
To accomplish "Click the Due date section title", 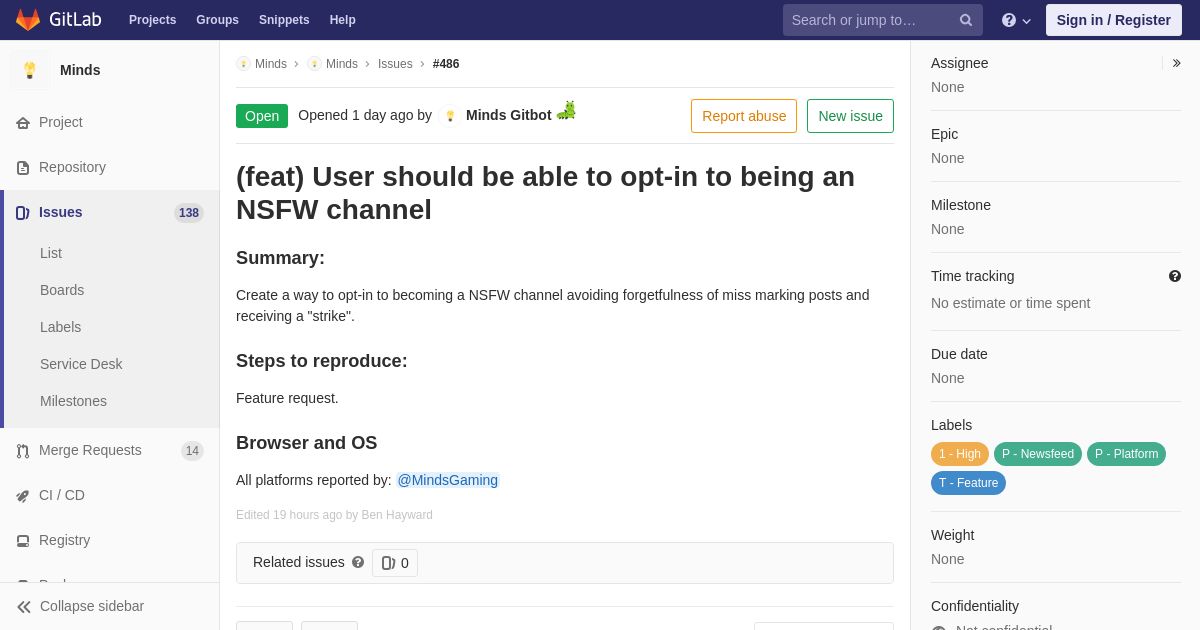I will point(959,354).
